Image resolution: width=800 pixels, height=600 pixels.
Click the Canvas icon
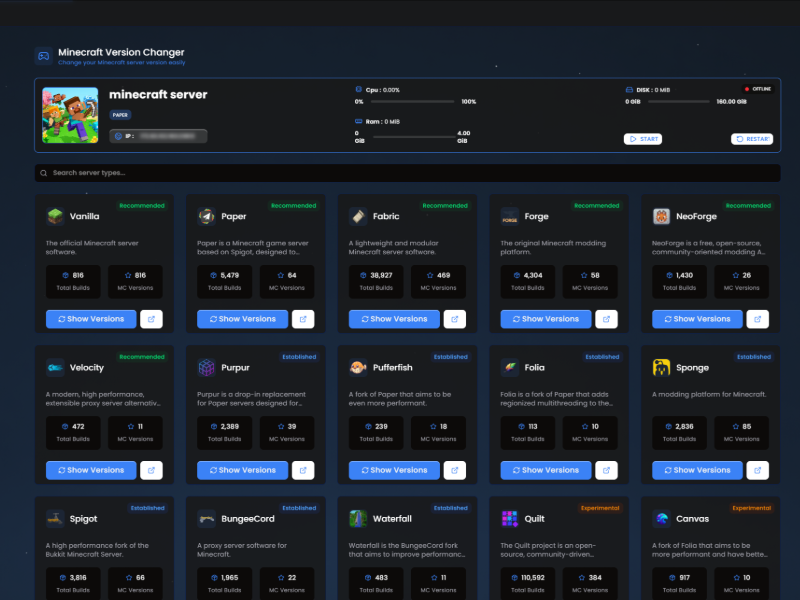(x=661, y=519)
